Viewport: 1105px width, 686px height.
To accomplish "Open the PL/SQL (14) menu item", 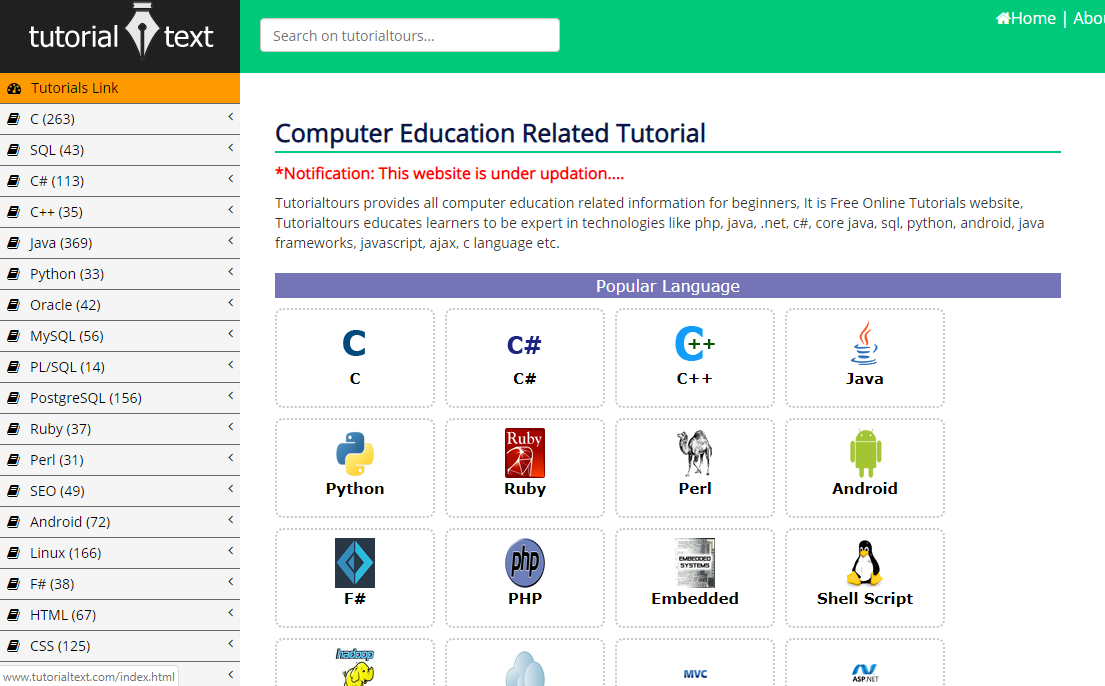I will pos(120,367).
